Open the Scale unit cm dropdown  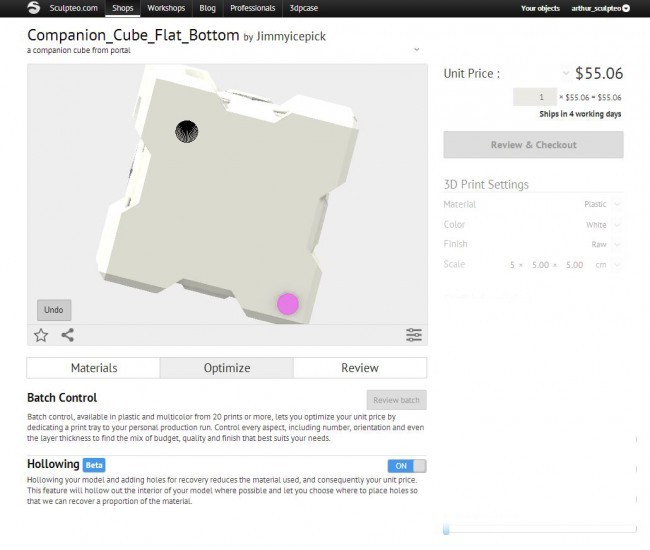coord(617,264)
